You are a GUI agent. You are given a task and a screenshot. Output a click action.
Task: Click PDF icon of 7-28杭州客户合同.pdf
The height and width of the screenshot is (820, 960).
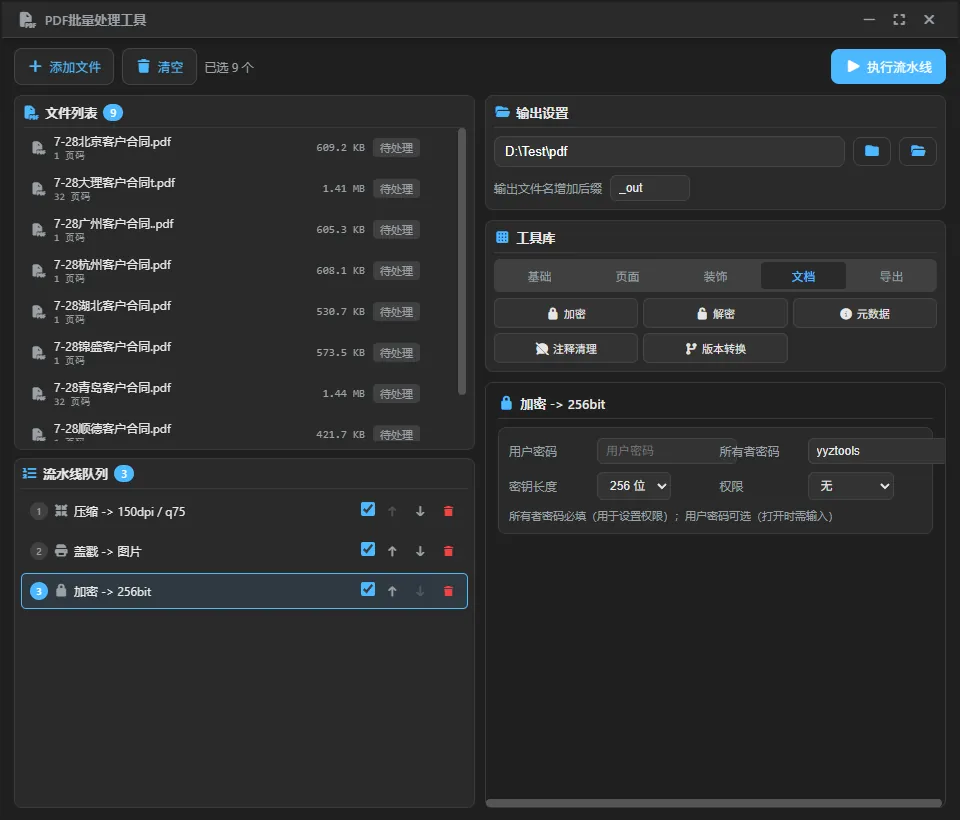38,271
